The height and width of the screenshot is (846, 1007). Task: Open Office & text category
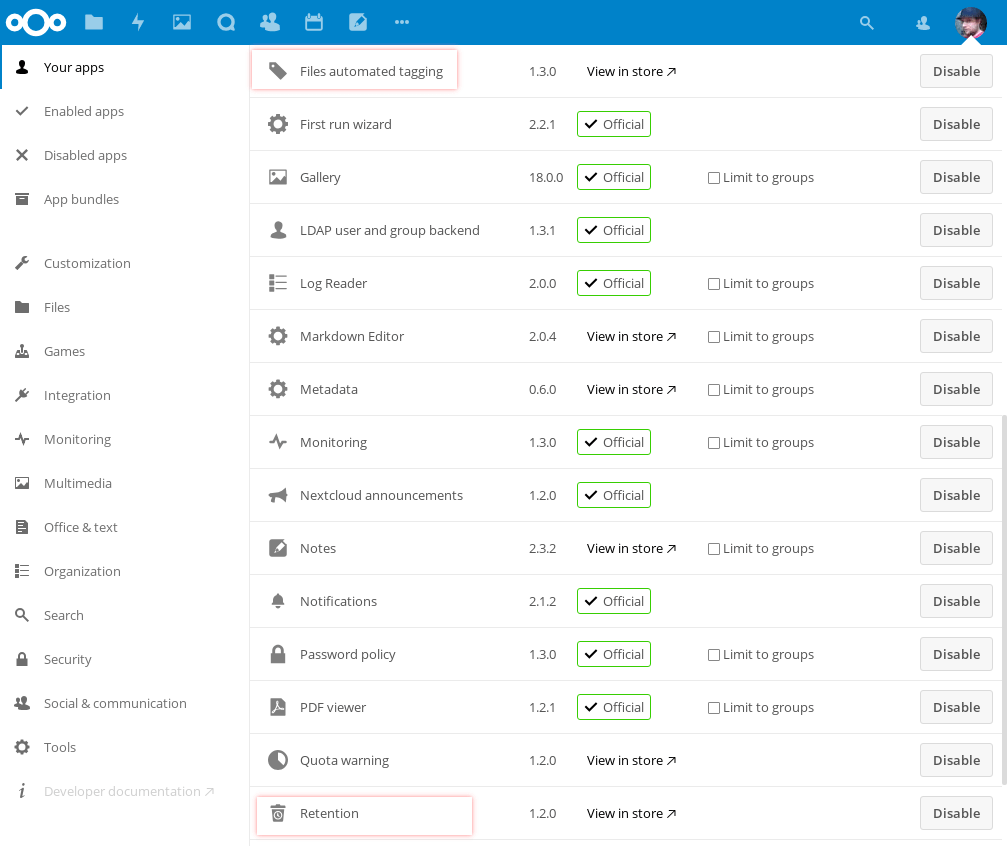click(x=125, y=527)
